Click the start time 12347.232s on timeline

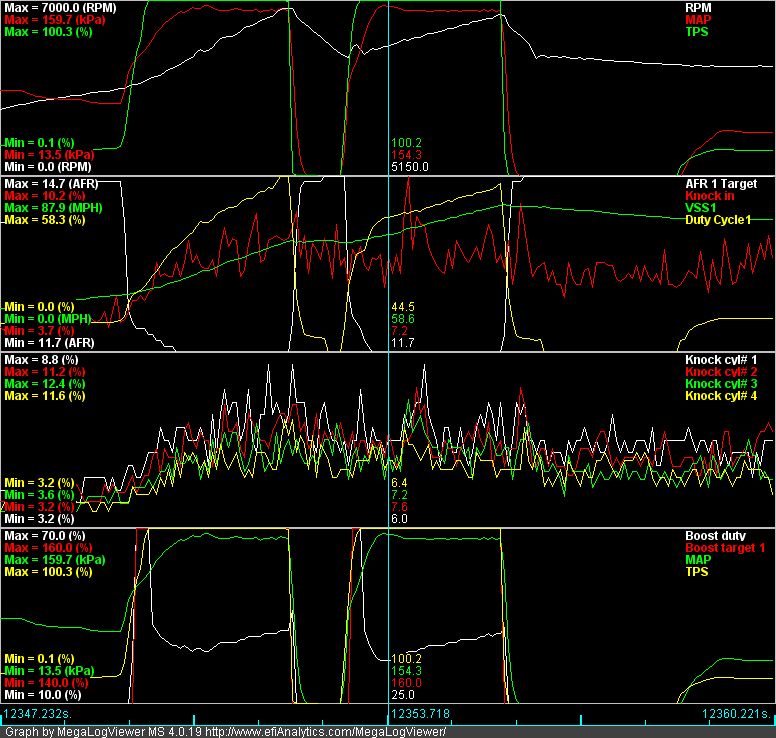pos(39,714)
